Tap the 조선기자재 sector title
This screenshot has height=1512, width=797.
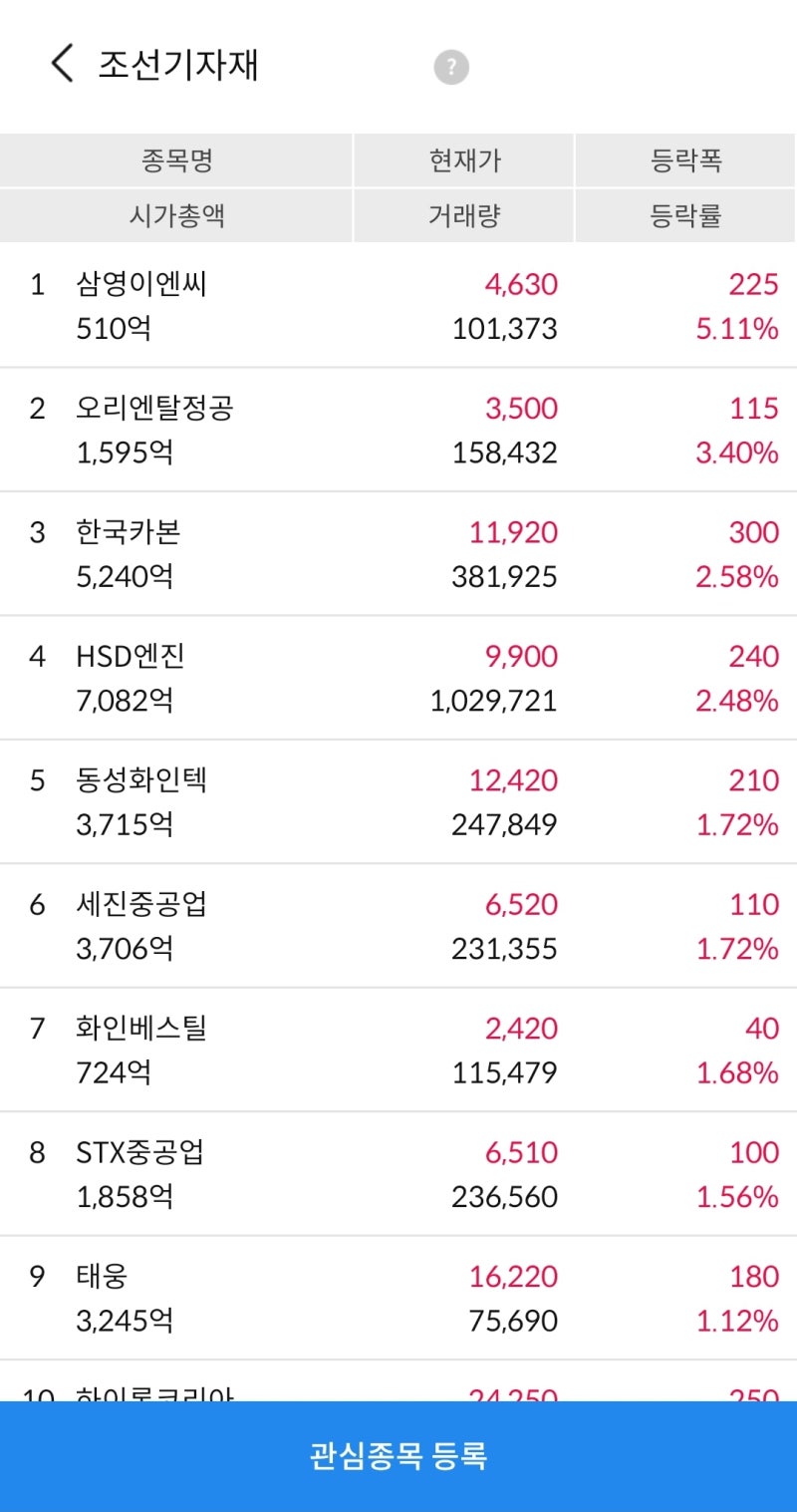pos(177,63)
